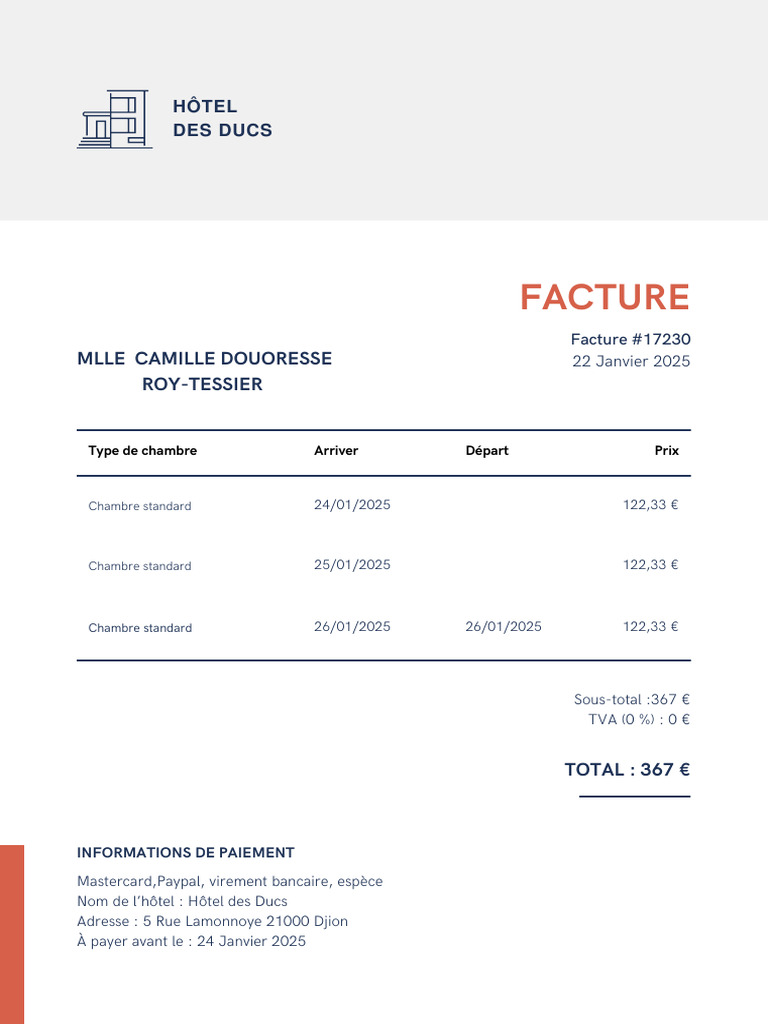Select arrival date 25/01/2025
Image resolution: width=768 pixels, height=1024 pixels.
[352, 564]
